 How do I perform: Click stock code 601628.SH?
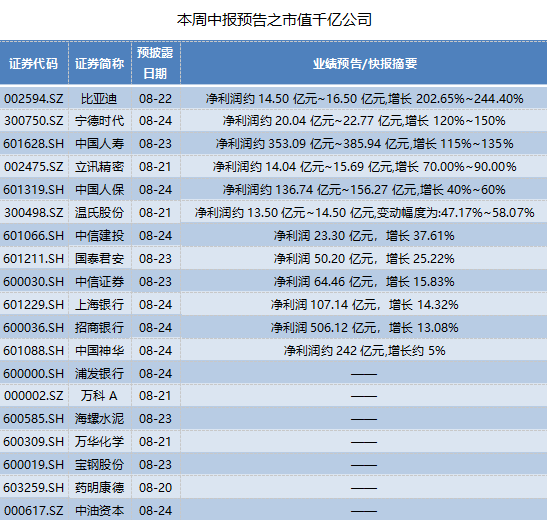pos(33,144)
